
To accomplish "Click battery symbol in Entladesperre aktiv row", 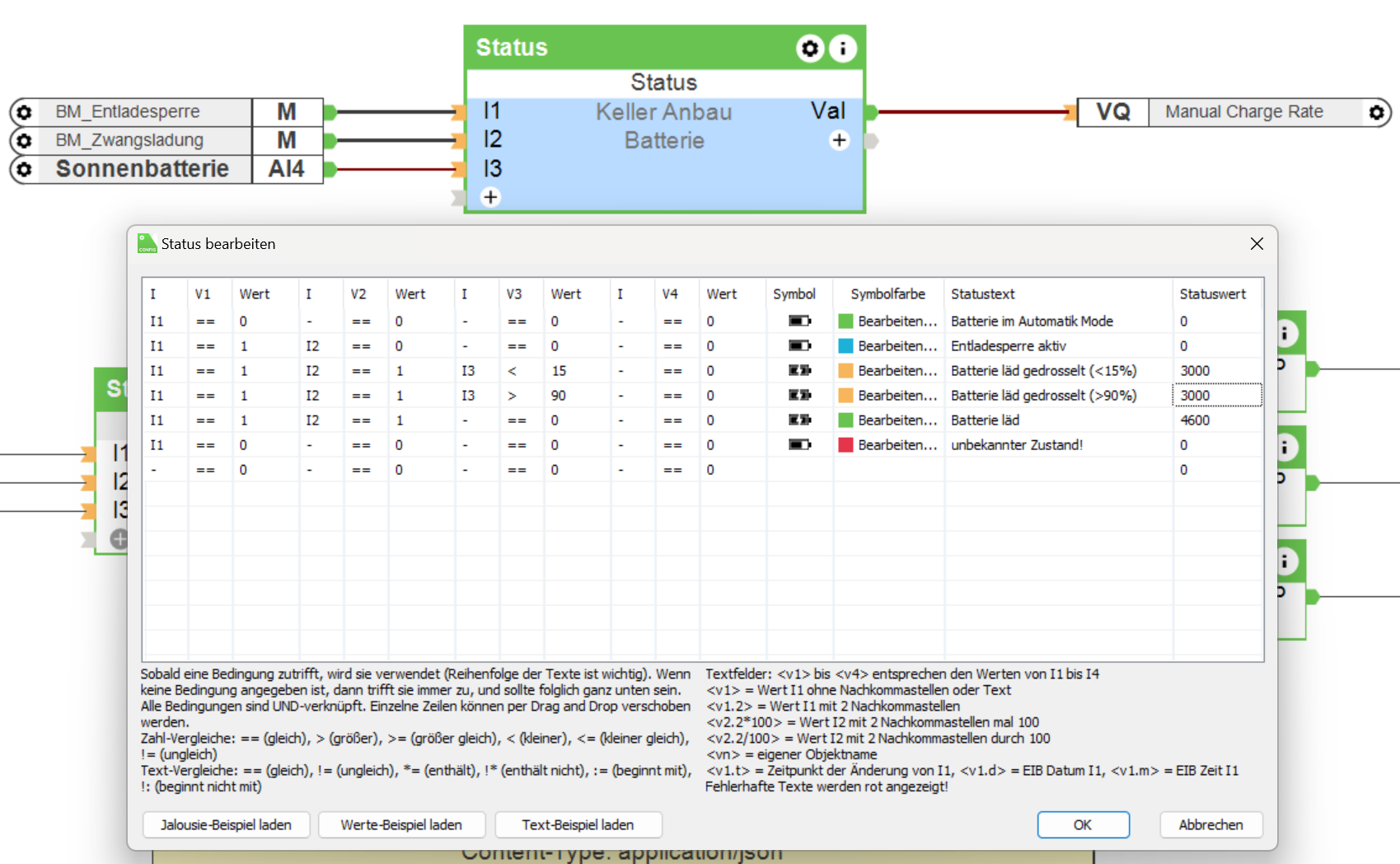I will pyautogui.click(x=799, y=346).
